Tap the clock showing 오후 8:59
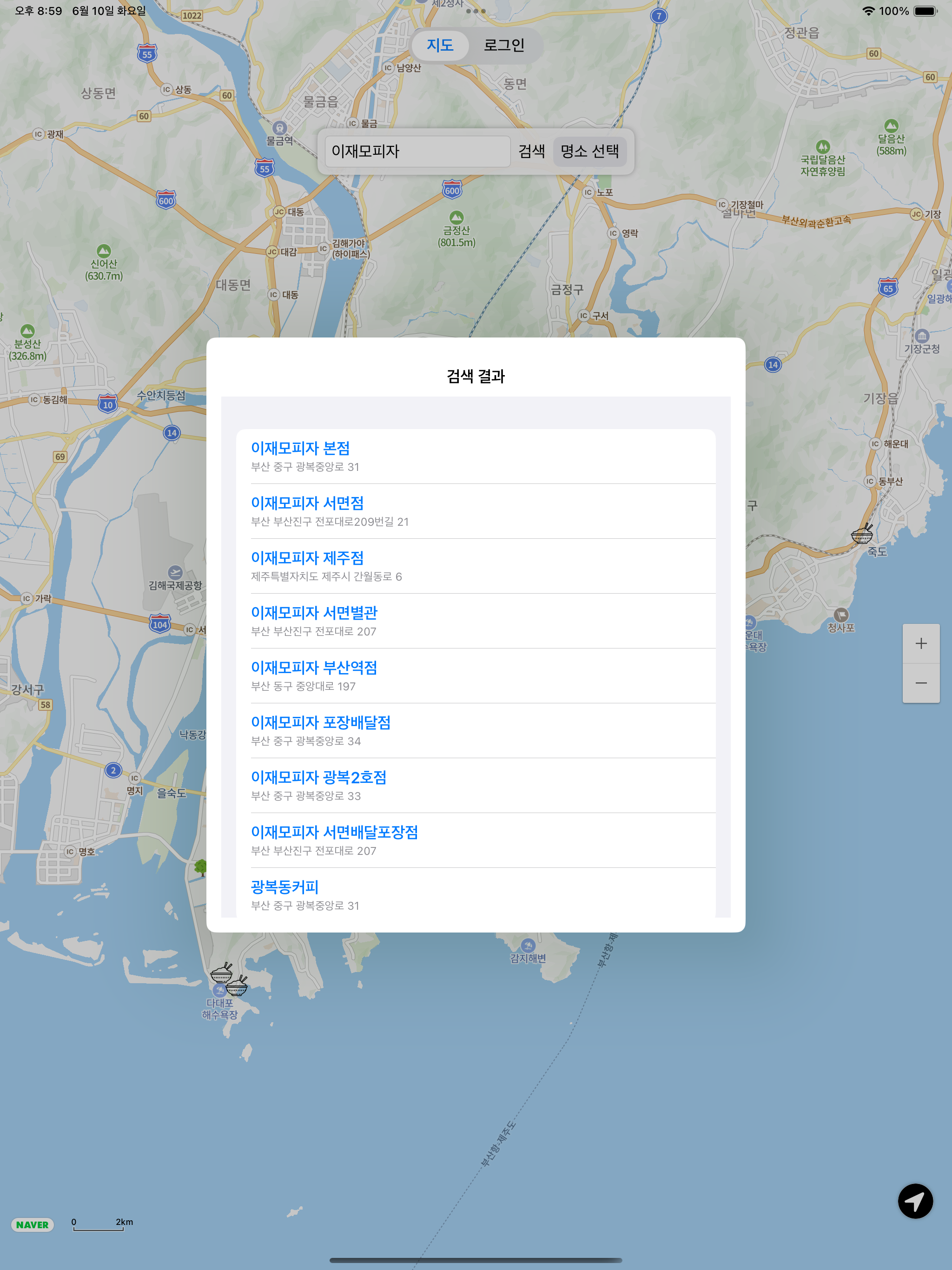The width and height of the screenshot is (952, 1270). [x=38, y=11]
